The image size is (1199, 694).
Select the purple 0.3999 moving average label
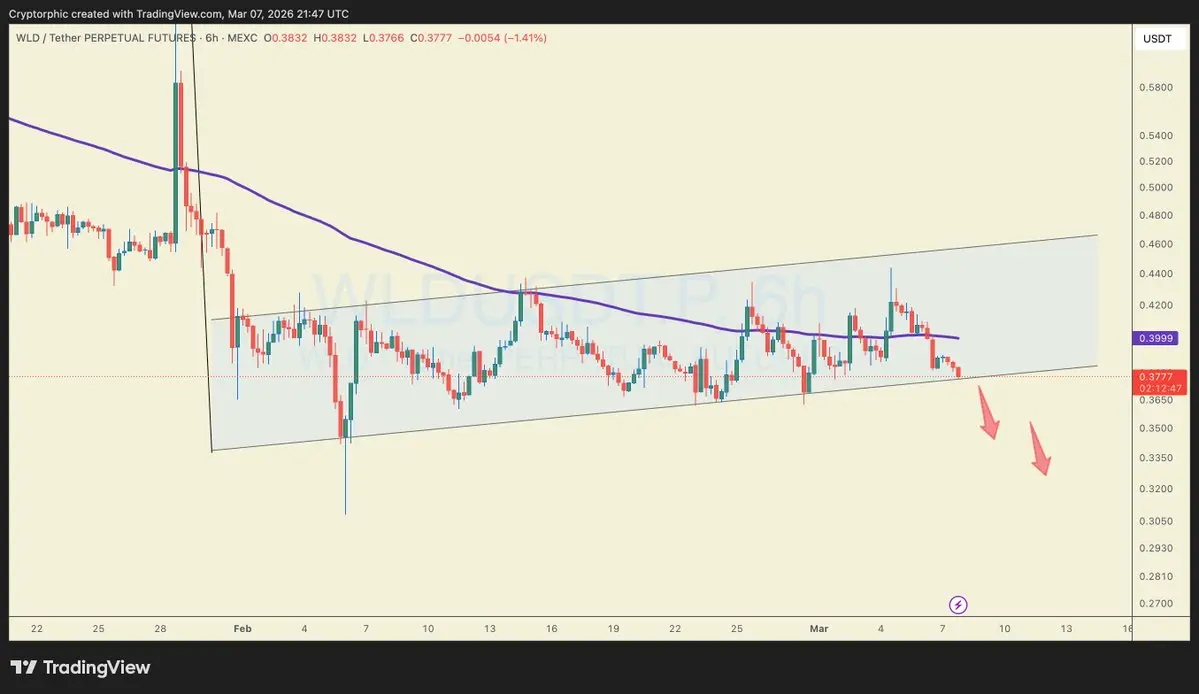(1155, 338)
